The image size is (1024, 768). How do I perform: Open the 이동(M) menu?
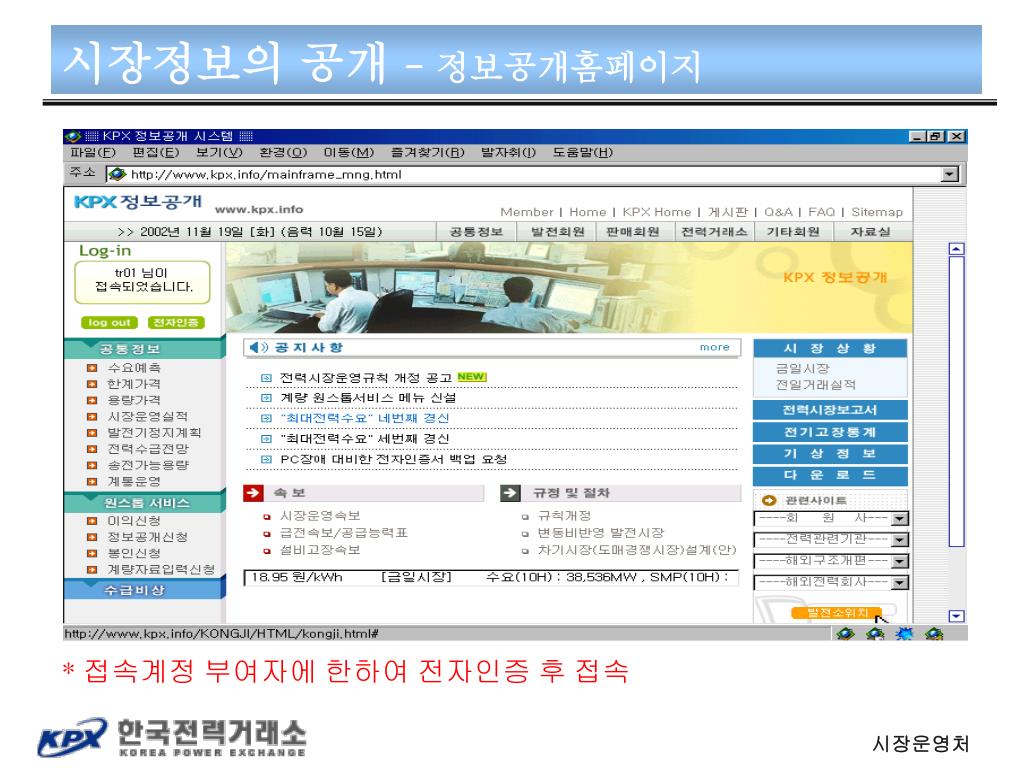(x=349, y=152)
